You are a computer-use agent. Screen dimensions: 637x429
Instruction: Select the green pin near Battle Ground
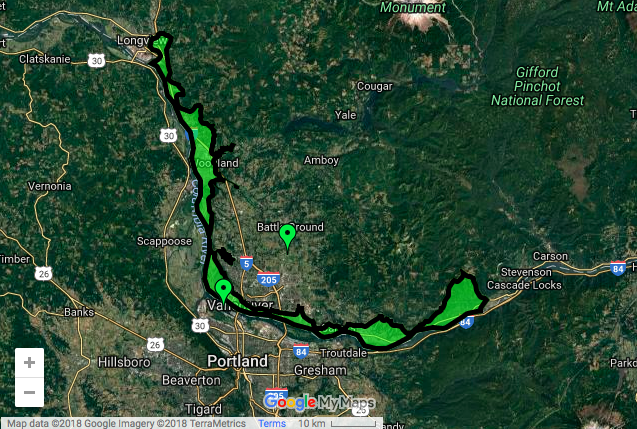(288, 236)
